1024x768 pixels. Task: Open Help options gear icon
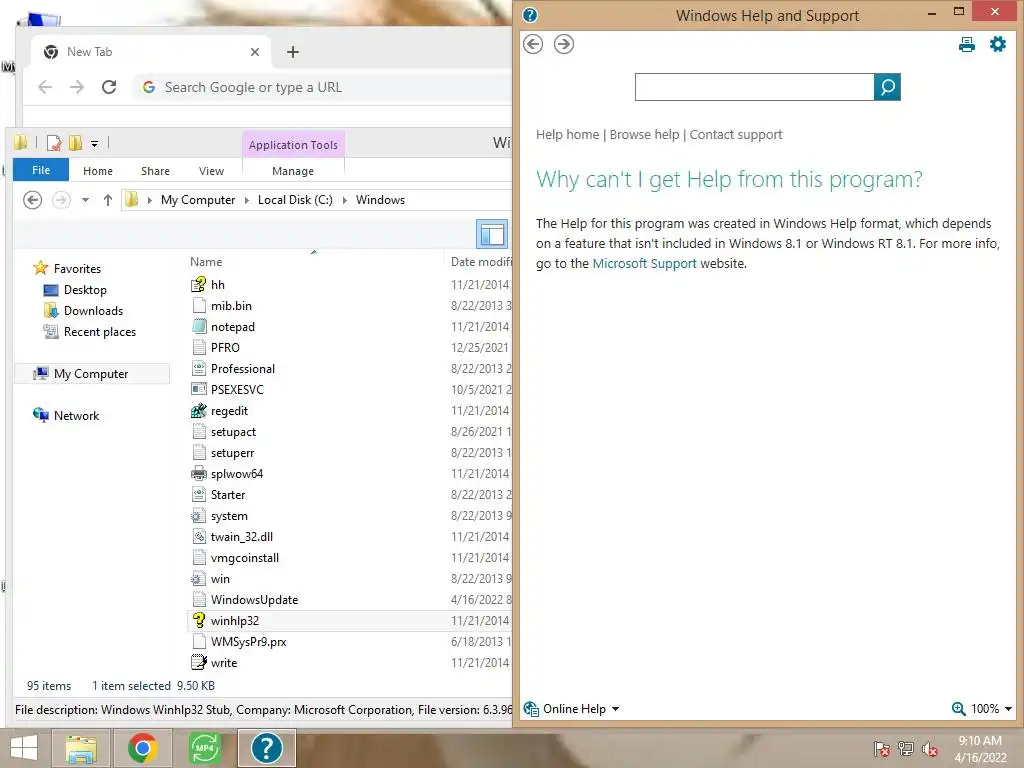point(998,44)
